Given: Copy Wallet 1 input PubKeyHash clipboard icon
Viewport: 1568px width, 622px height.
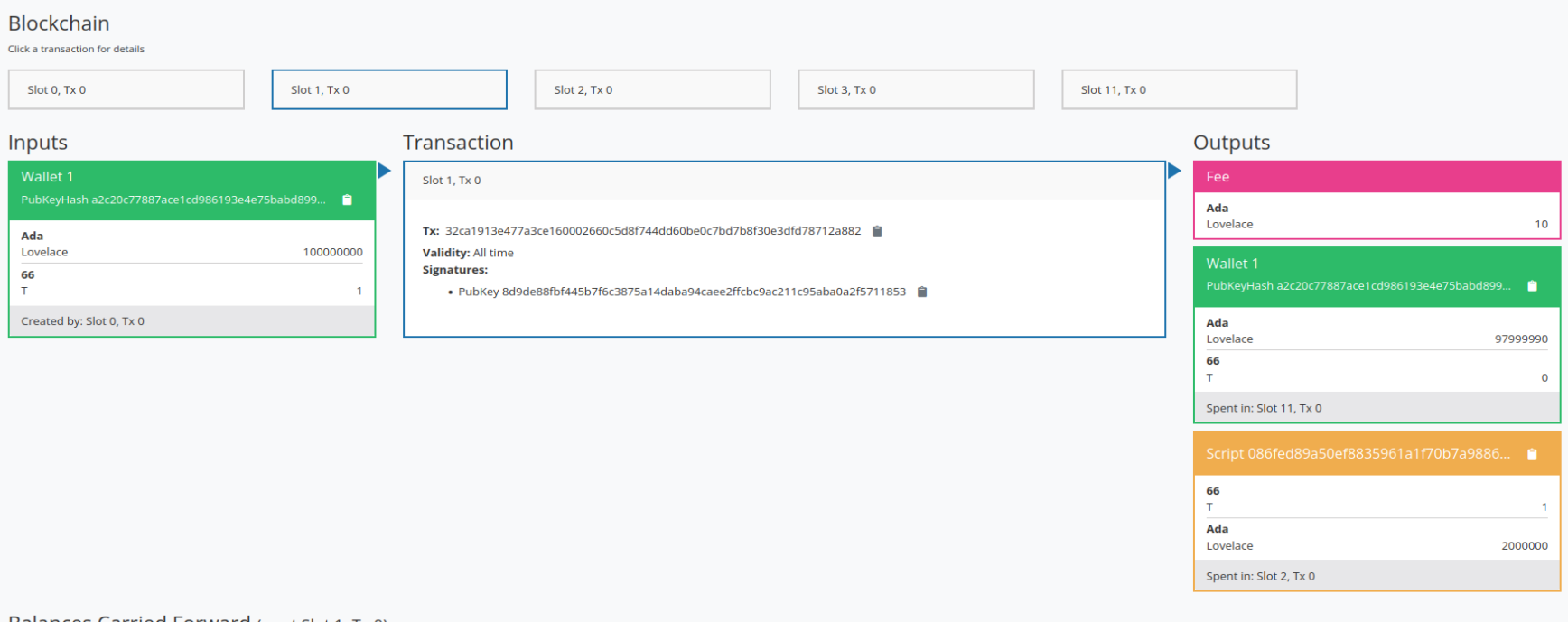Looking at the screenshot, I should tap(347, 200).
